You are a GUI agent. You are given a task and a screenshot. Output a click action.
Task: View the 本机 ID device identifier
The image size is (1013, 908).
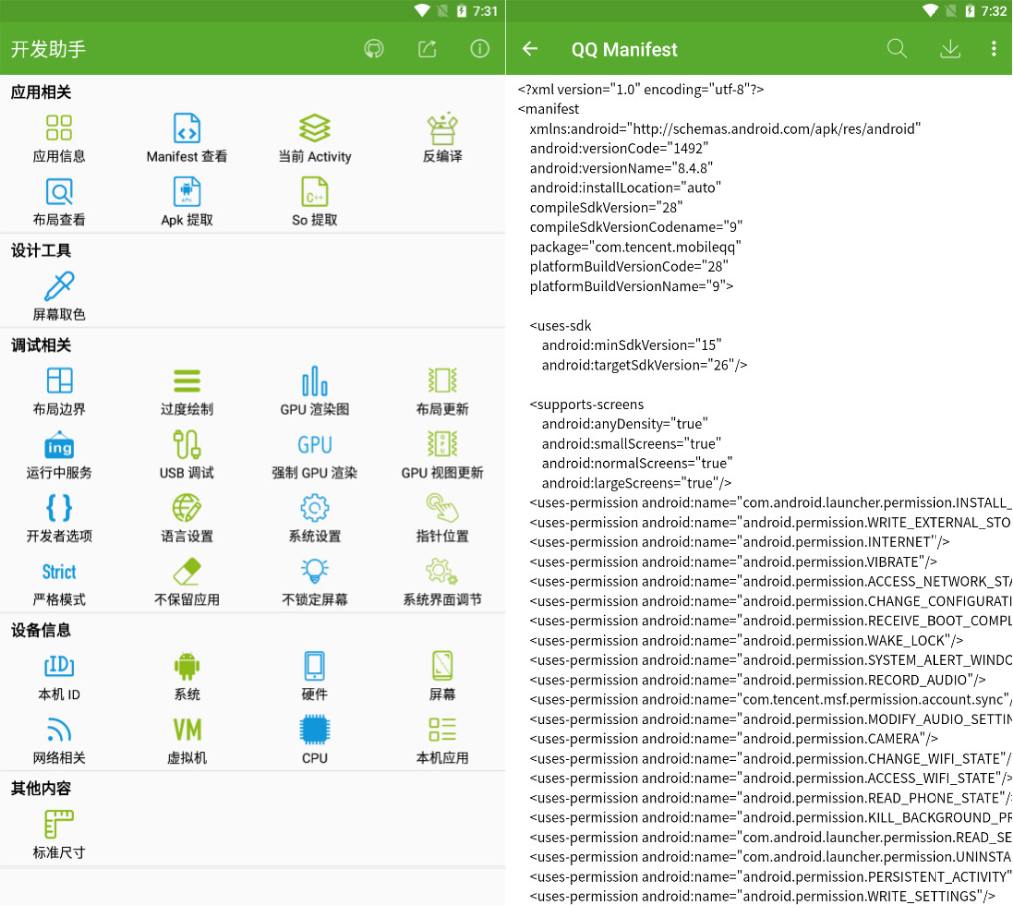[57, 674]
